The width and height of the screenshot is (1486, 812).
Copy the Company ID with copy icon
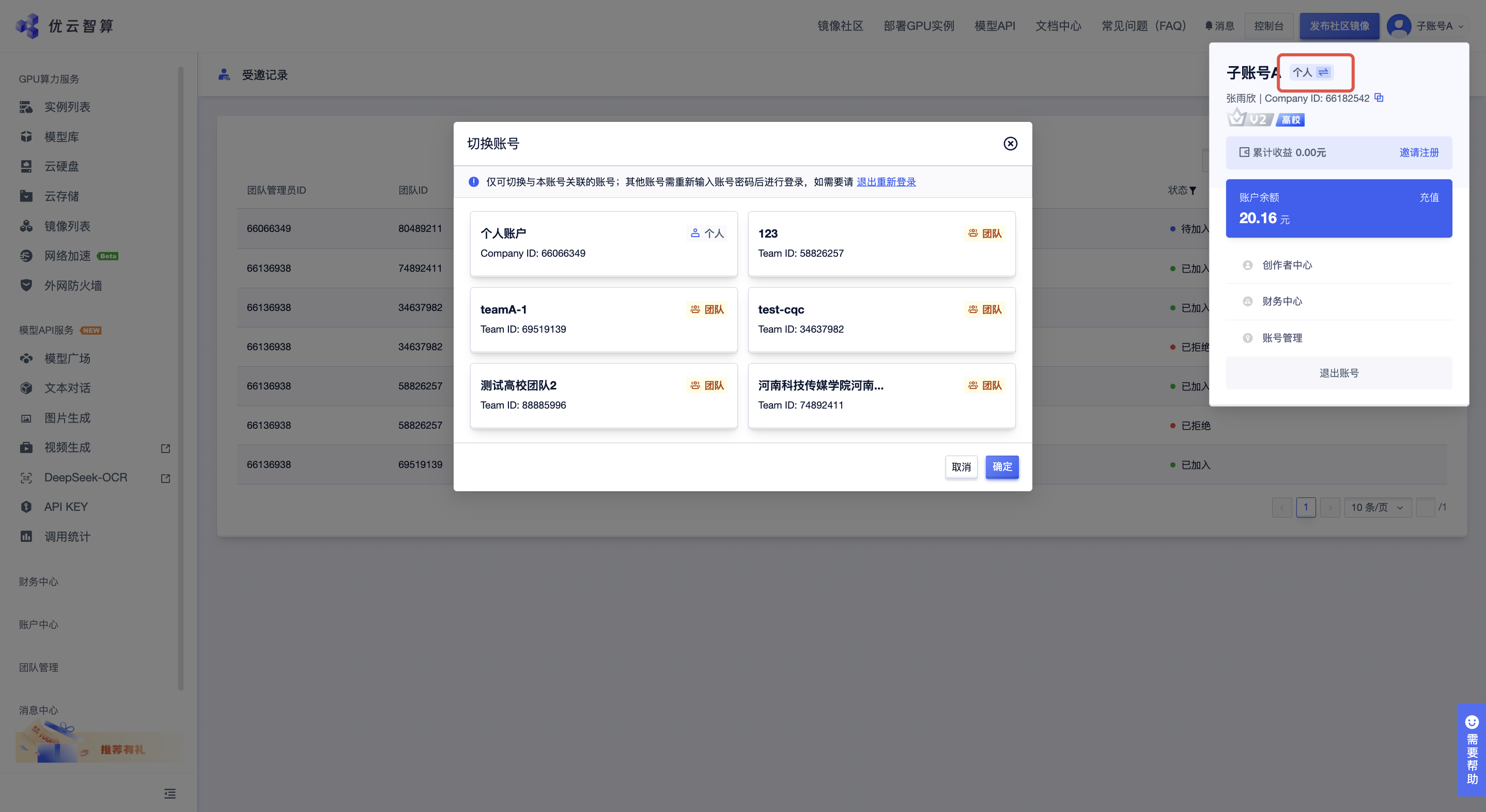click(x=1379, y=98)
